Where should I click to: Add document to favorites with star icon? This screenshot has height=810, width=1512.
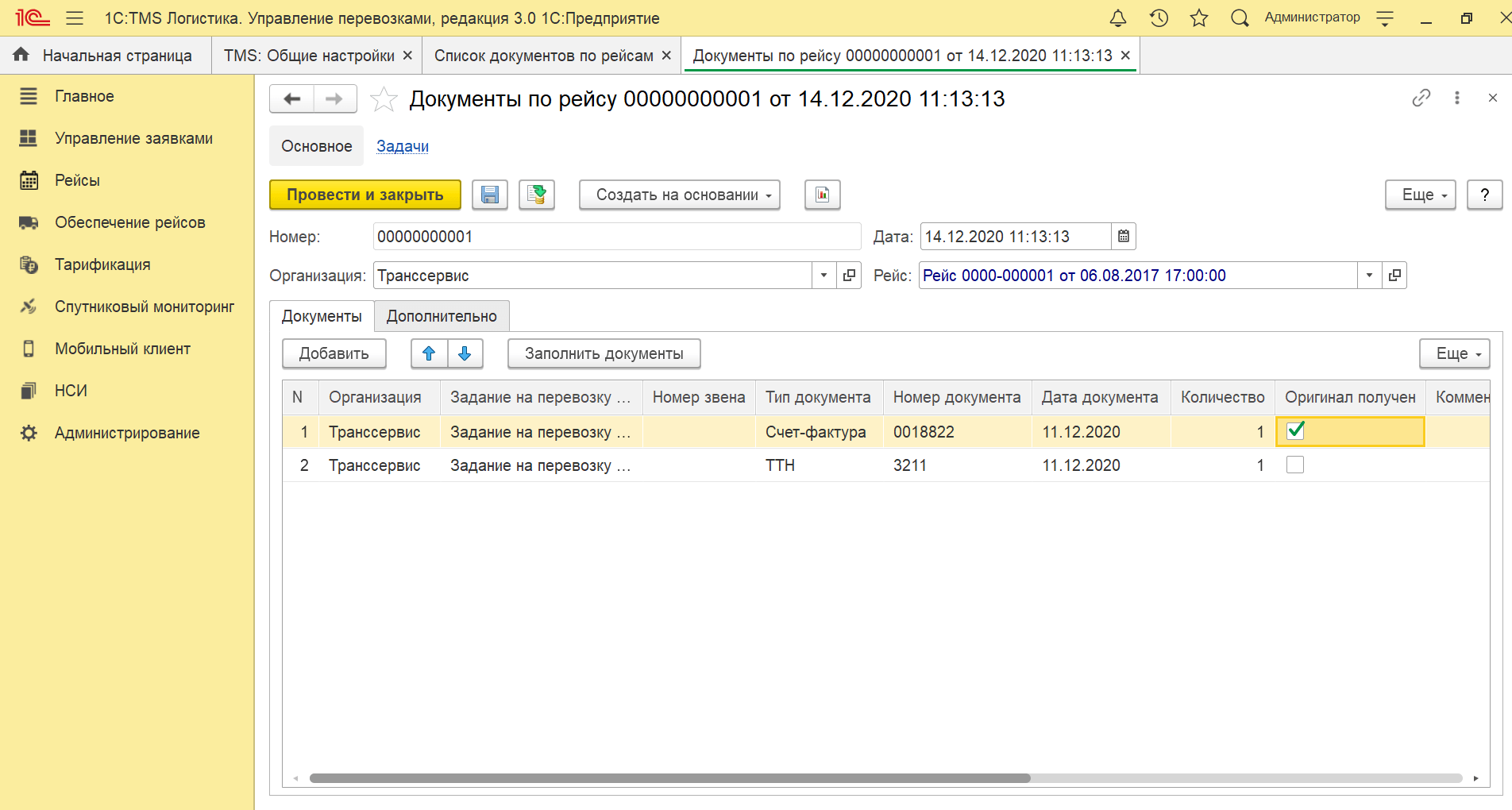click(384, 99)
